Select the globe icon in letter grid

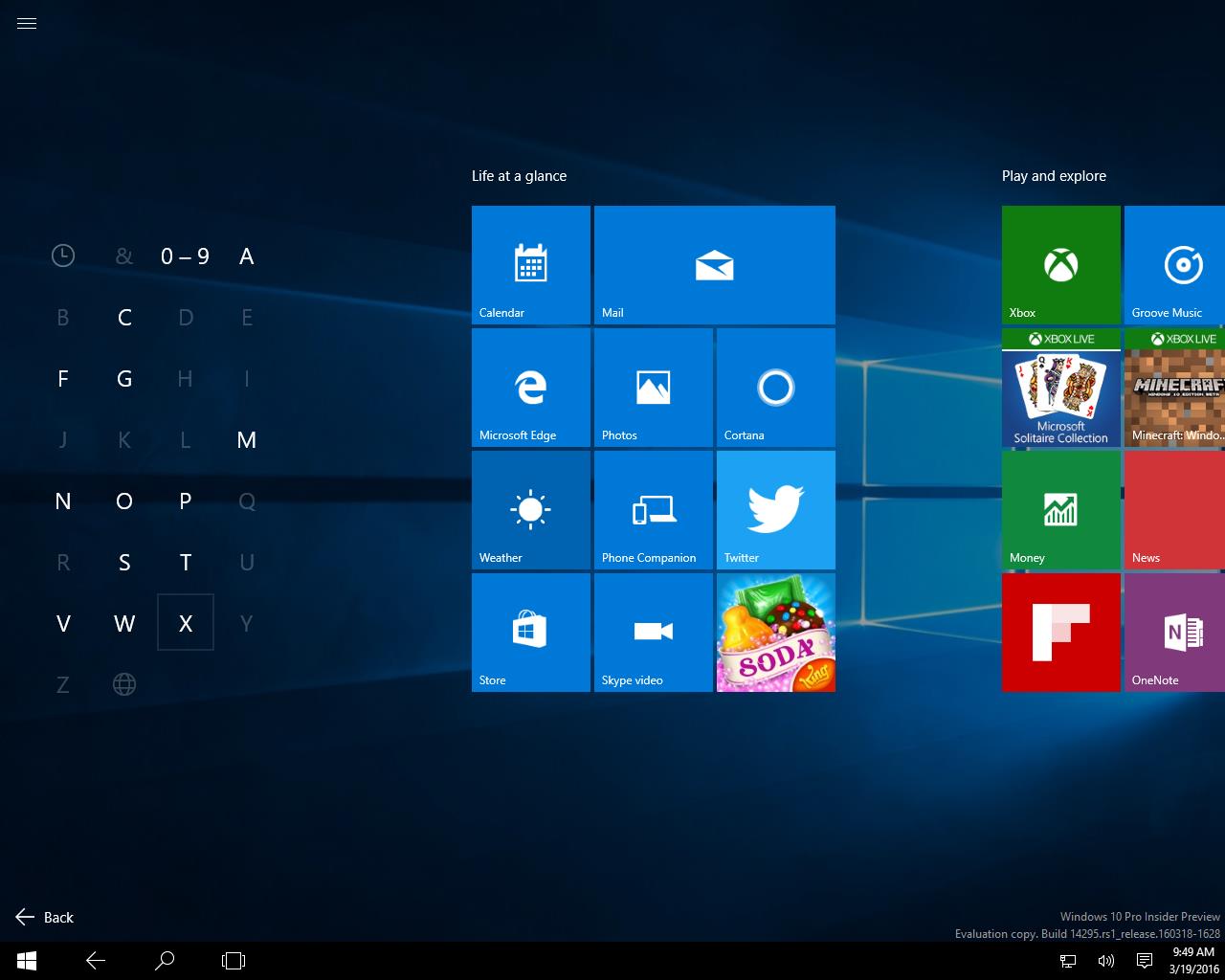[x=124, y=684]
